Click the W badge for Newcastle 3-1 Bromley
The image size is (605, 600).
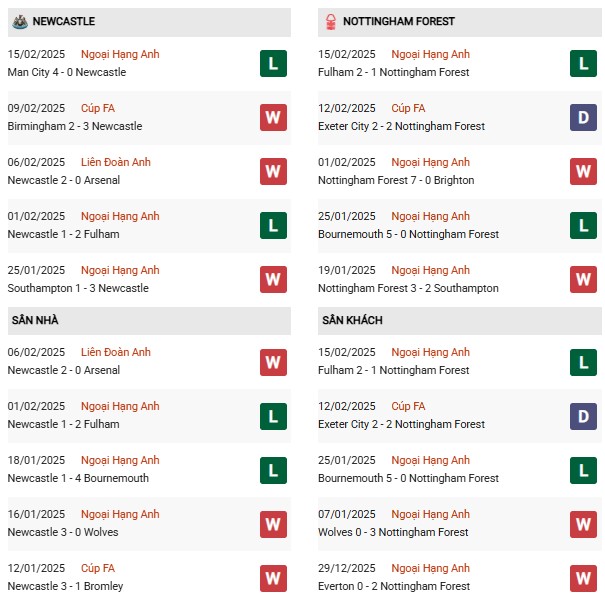pos(273,578)
